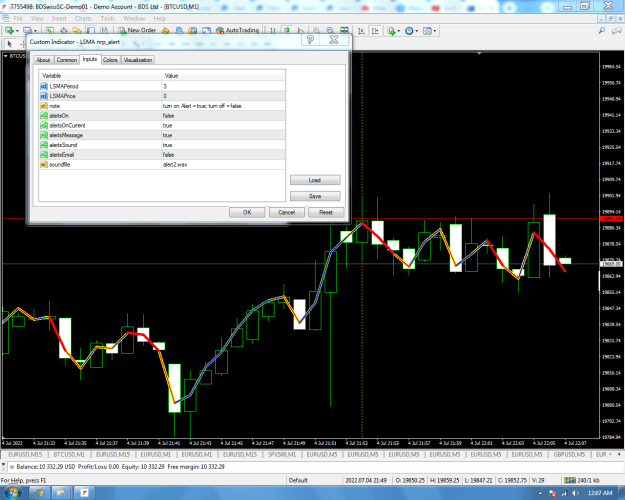
Task: Open the BTCUSD,M1 chart tab
Action: (69, 455)
